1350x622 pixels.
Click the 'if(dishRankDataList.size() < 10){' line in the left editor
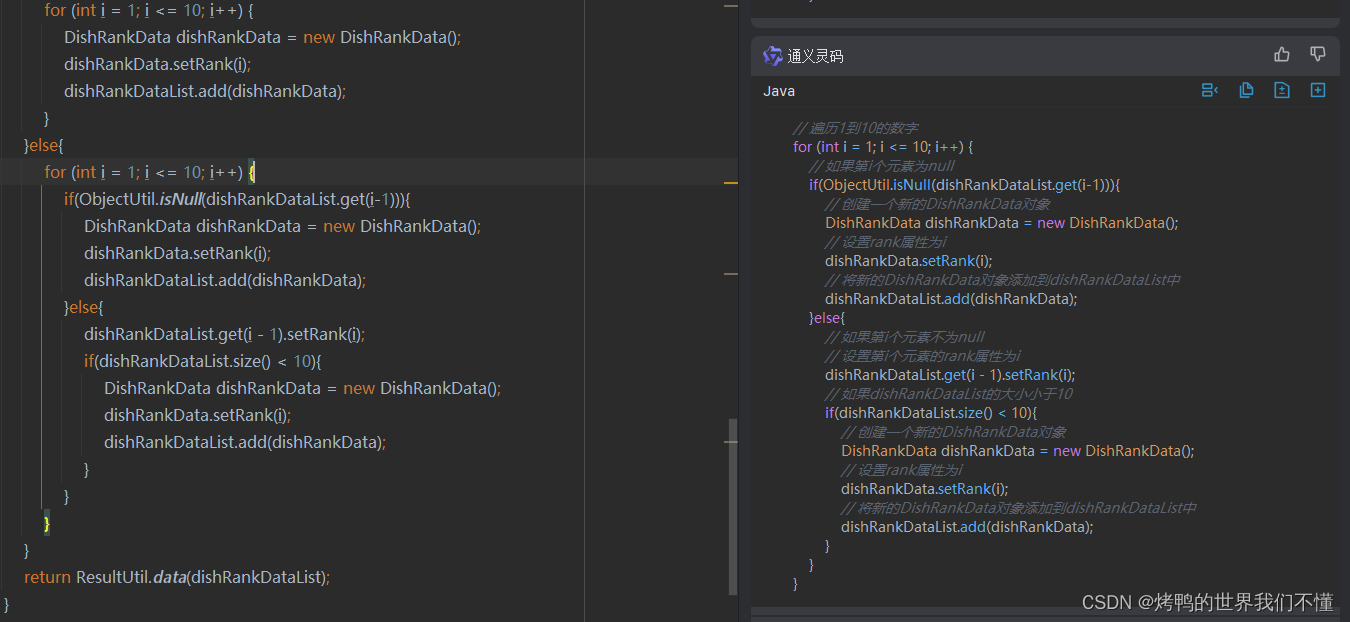click(x=203, y=361)
